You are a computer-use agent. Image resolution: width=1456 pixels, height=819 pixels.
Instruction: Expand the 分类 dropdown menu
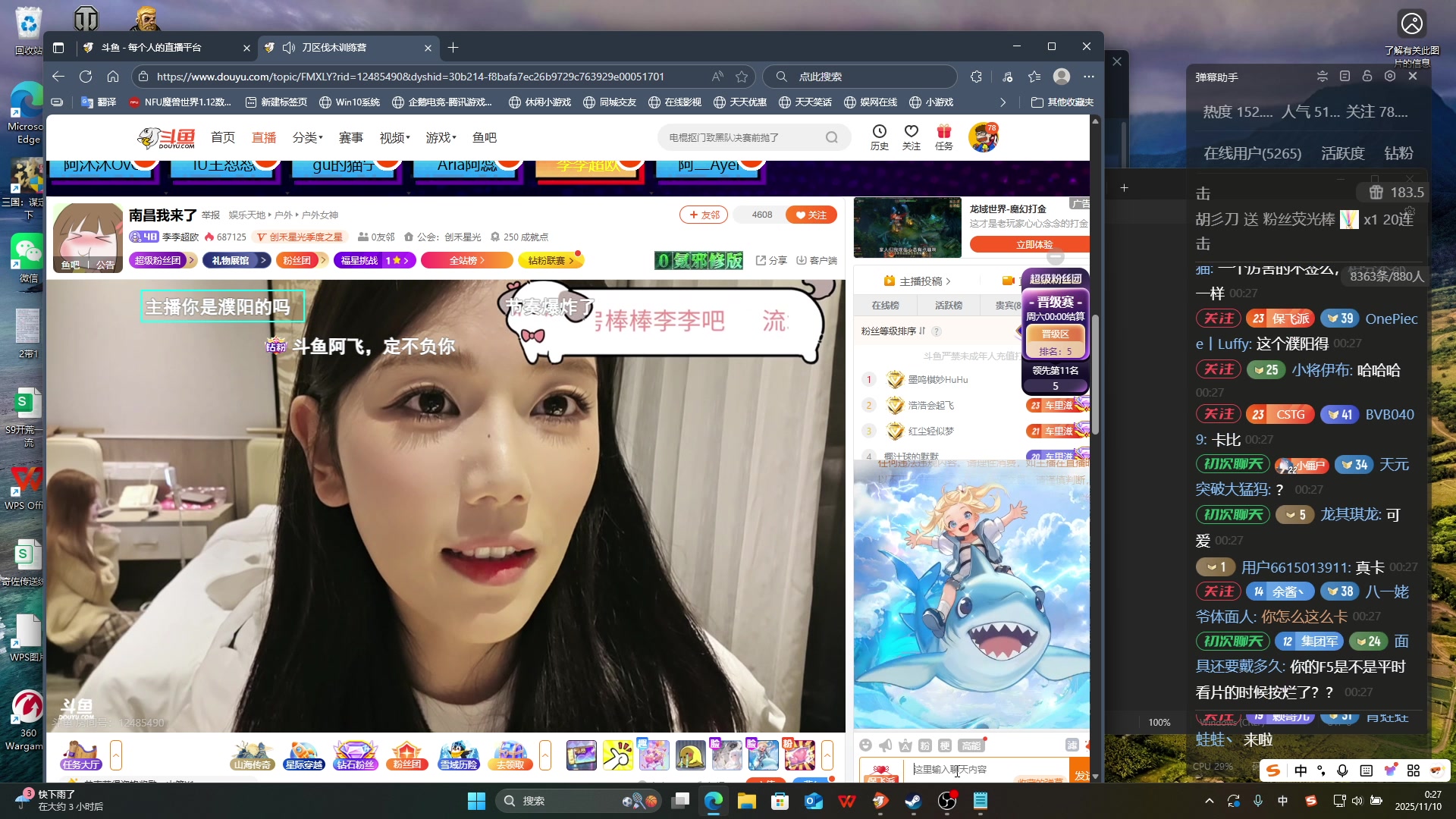[x=308, y=137]
